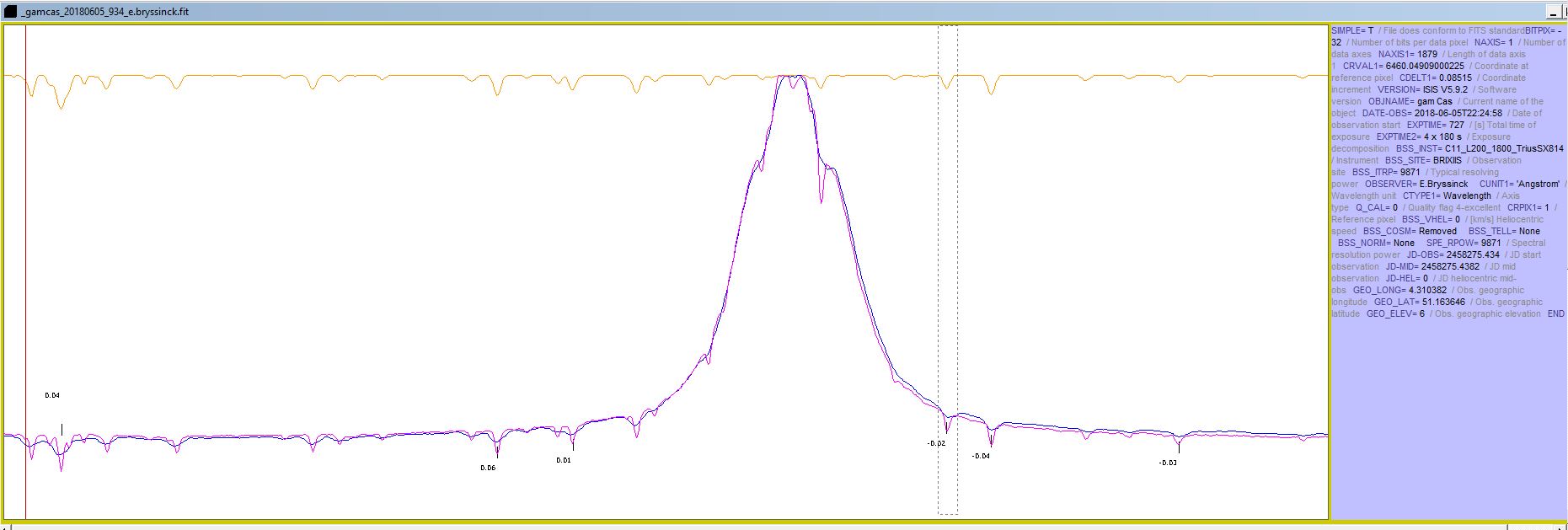Click the -0.04 line marker label

point(980,456)
